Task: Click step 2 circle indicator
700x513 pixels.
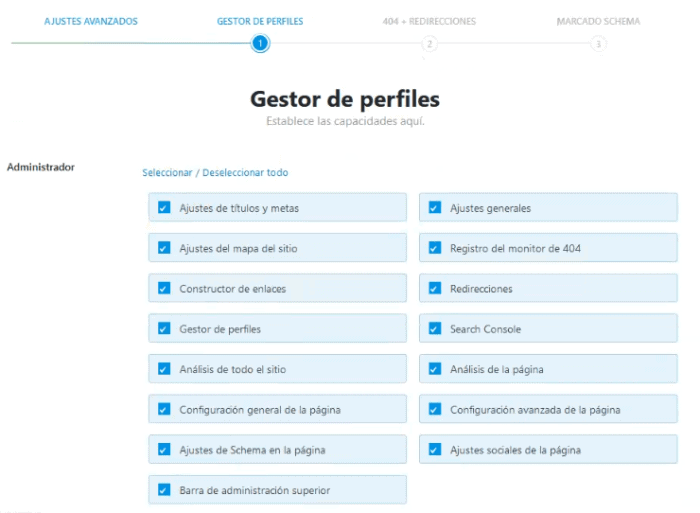Action: tap(429, 44)
